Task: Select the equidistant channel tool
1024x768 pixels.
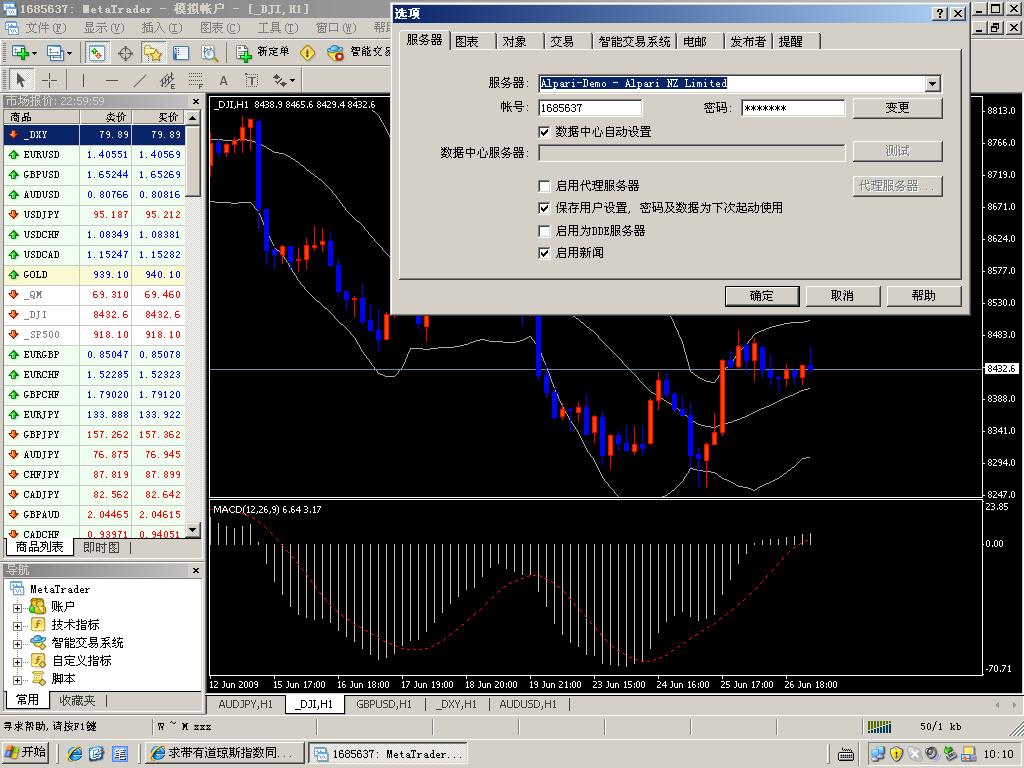Action: point(167,80)
